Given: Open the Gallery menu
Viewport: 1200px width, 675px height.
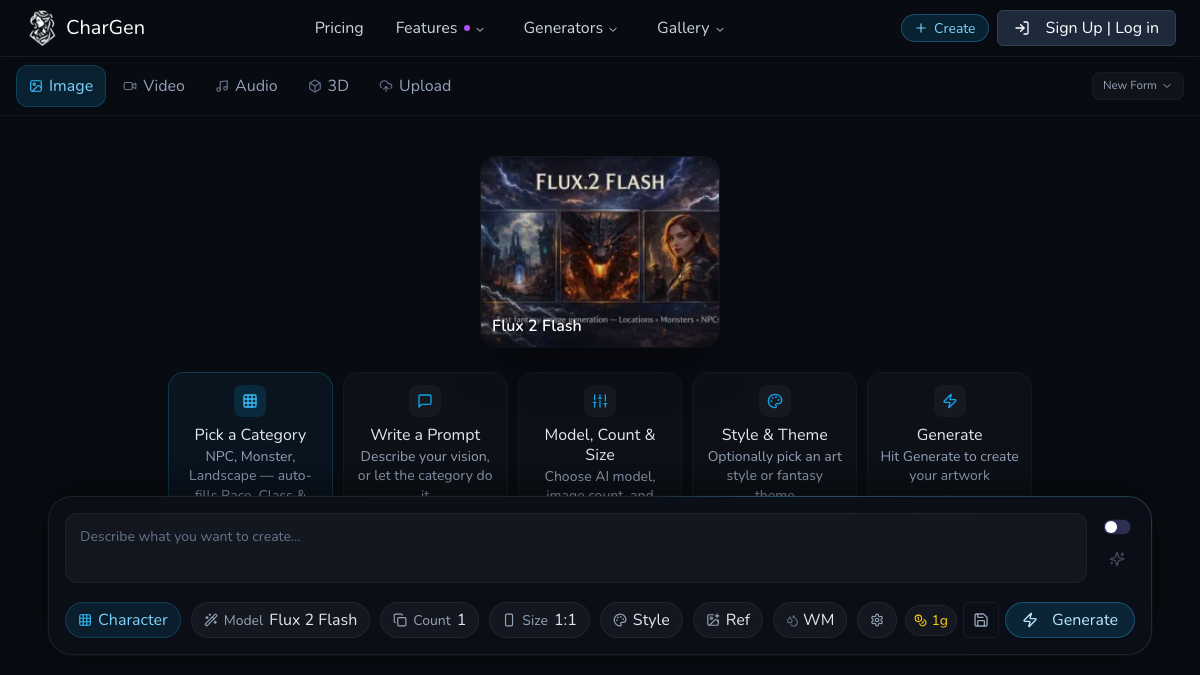Looking at the screenshot, I should [x=690, y=28].
